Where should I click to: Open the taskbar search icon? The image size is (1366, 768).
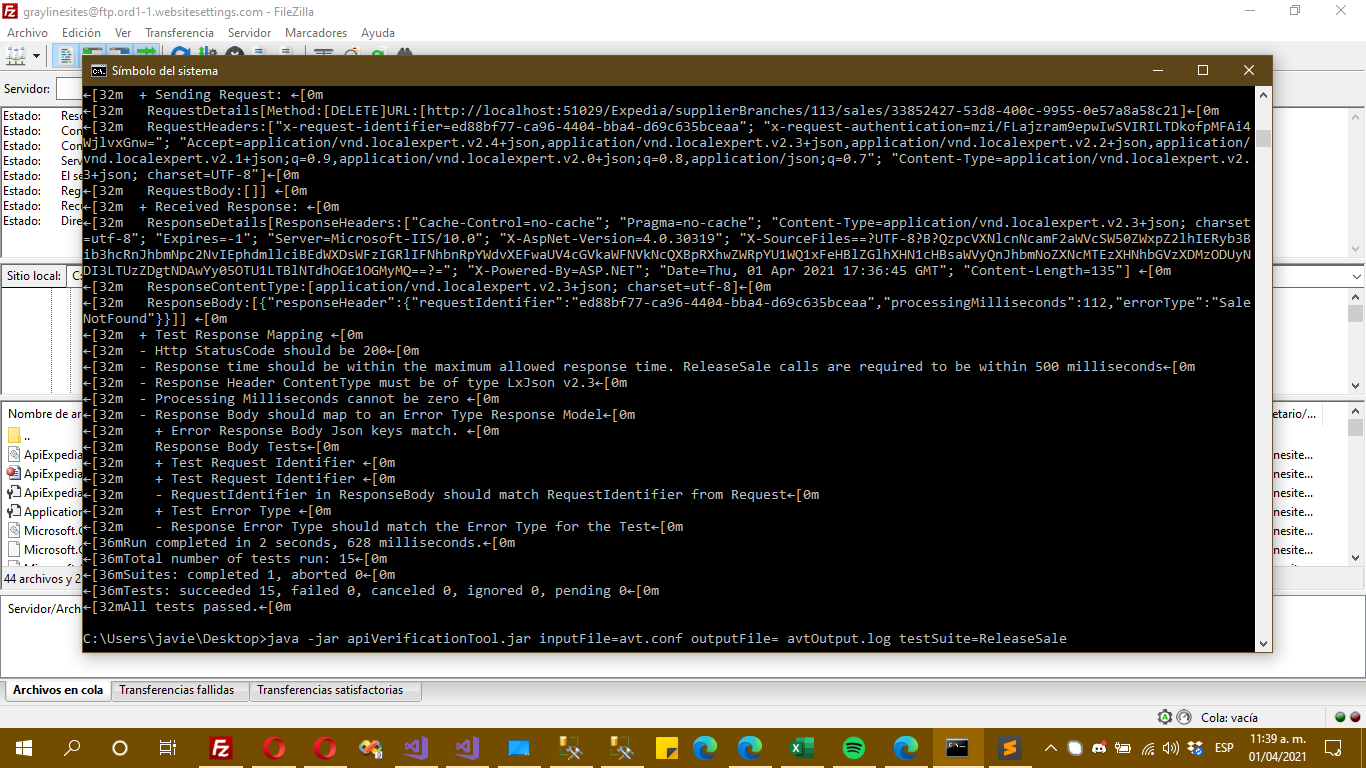(72, 748)
